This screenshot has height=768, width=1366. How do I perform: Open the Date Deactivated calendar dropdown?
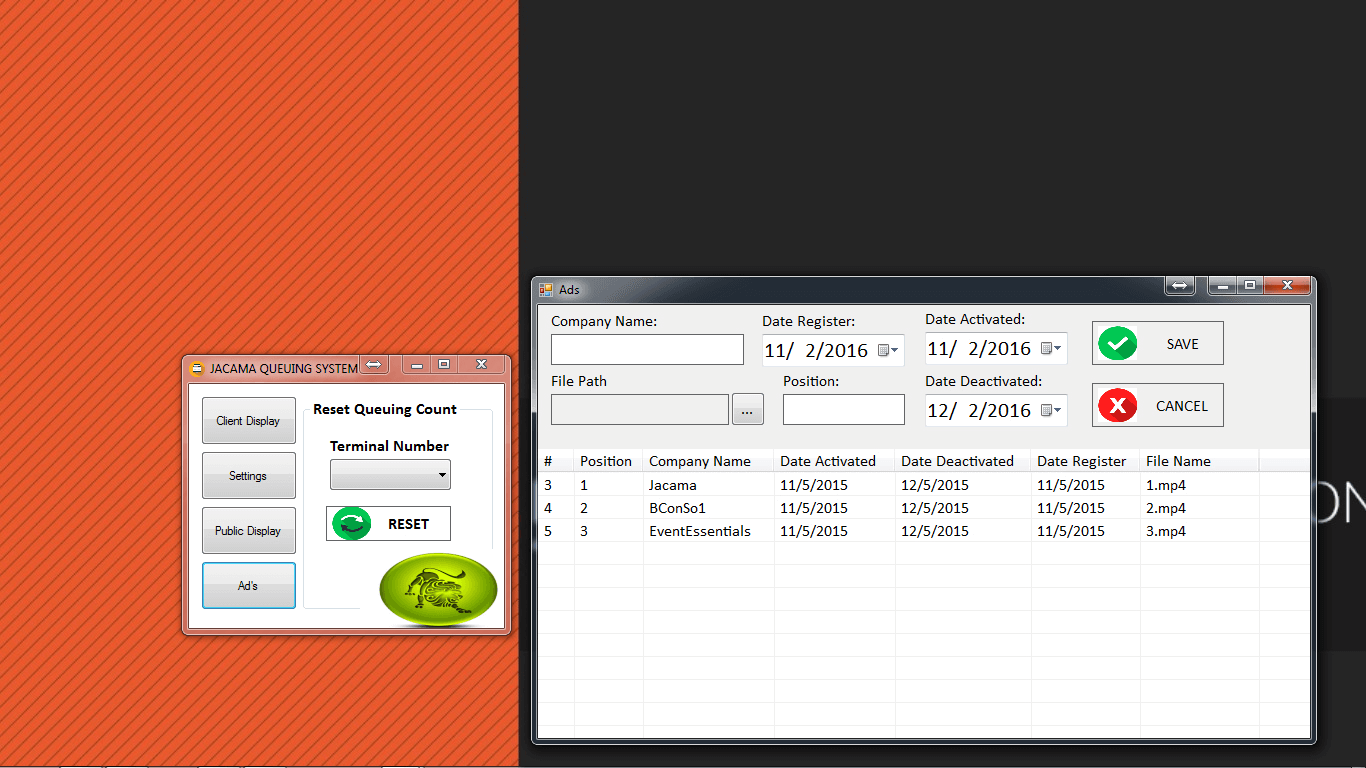[1051, 411]
